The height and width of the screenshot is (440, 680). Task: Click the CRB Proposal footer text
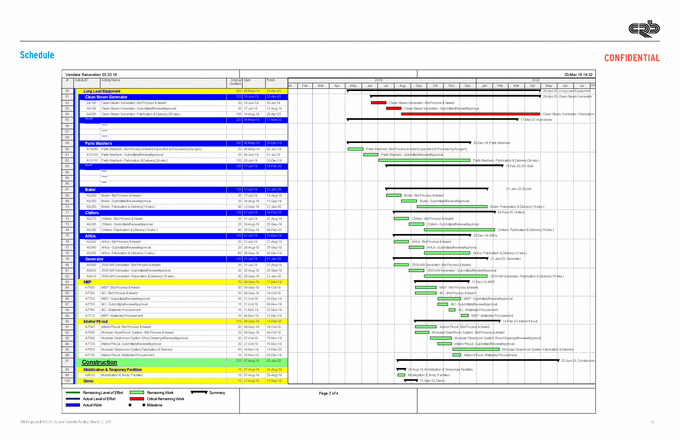coord(65,421)
